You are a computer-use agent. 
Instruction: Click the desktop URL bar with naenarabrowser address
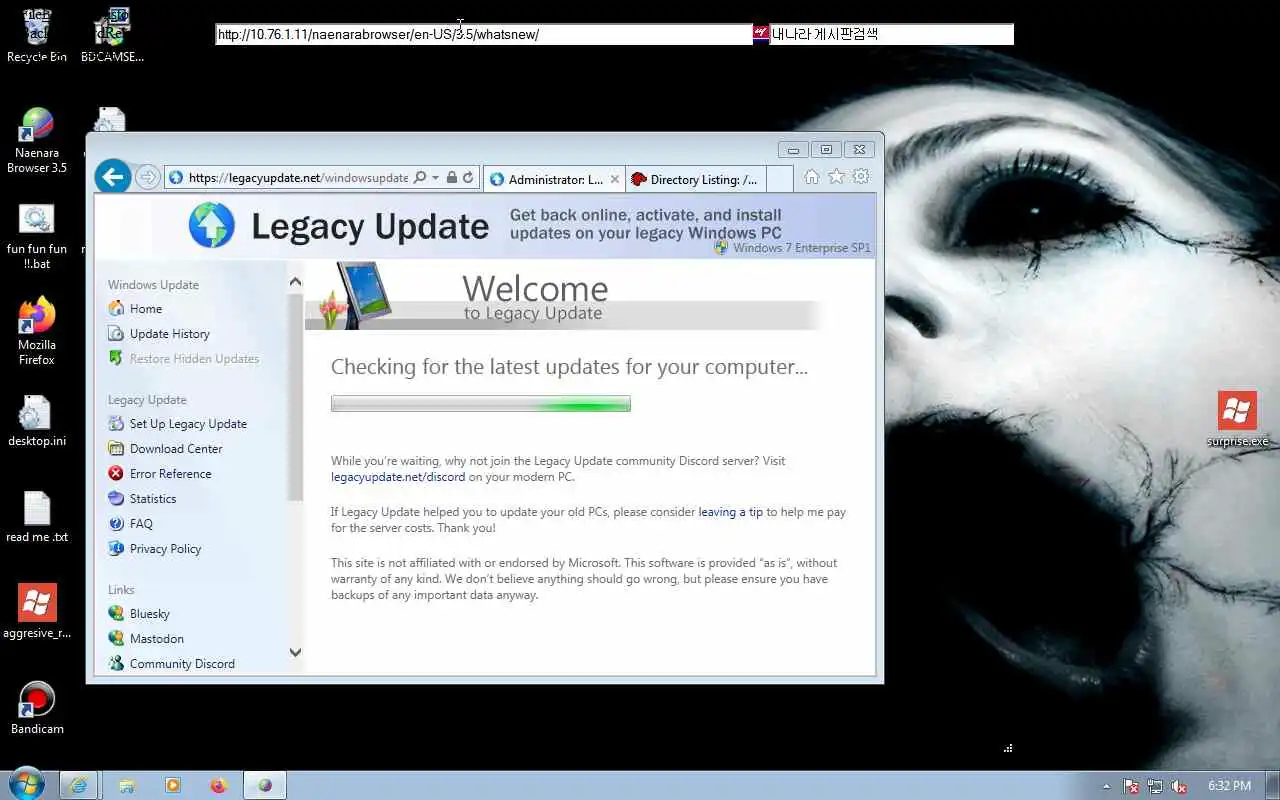tap(484, 34)
